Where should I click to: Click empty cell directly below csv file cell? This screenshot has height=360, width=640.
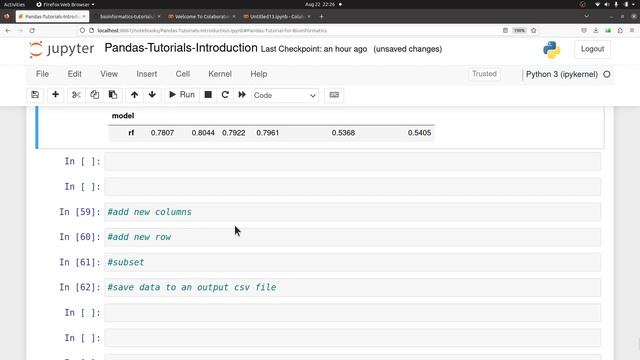(352, 313)
